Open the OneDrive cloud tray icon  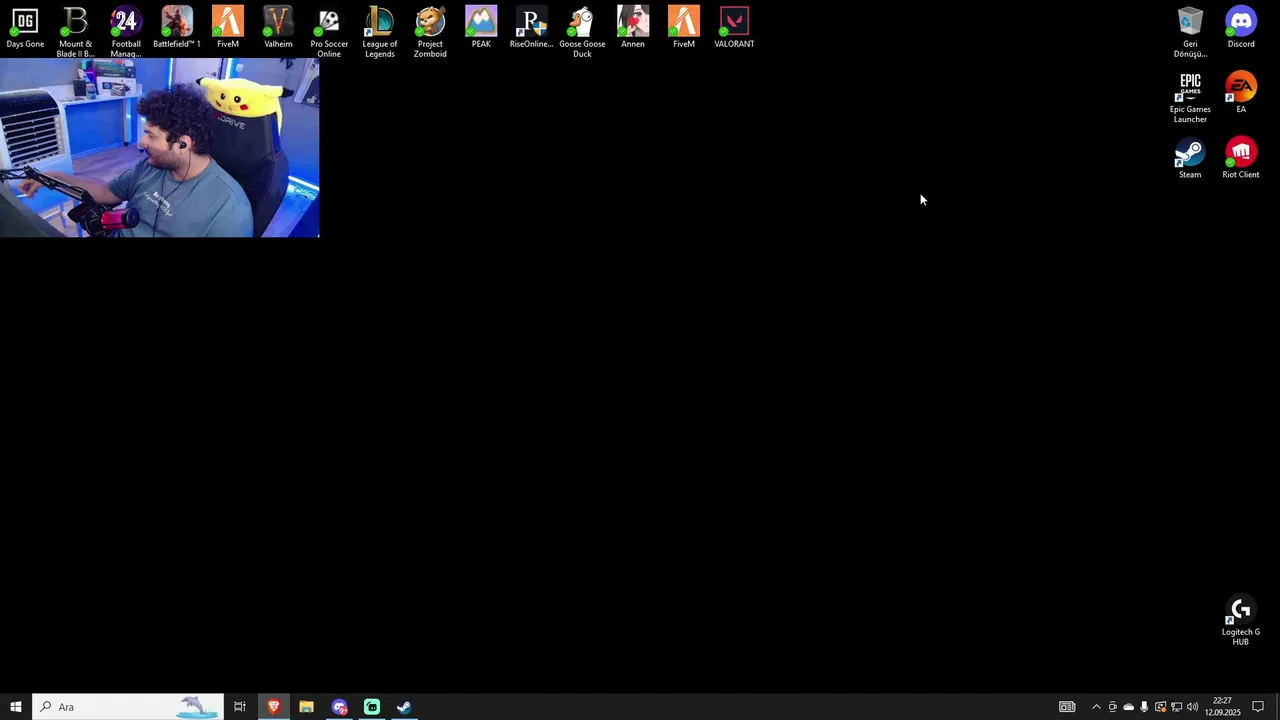[x=1128, y=707]
